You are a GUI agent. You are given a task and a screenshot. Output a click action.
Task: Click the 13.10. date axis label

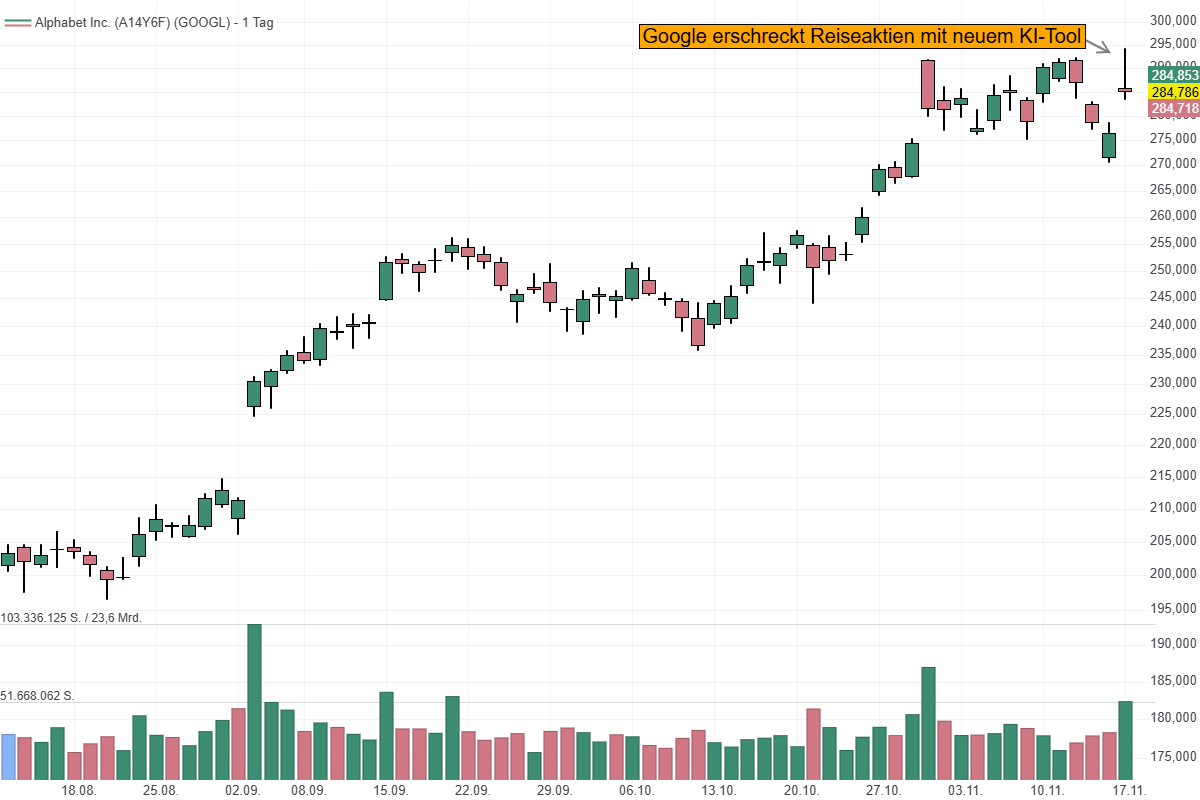tap(719, 790)
